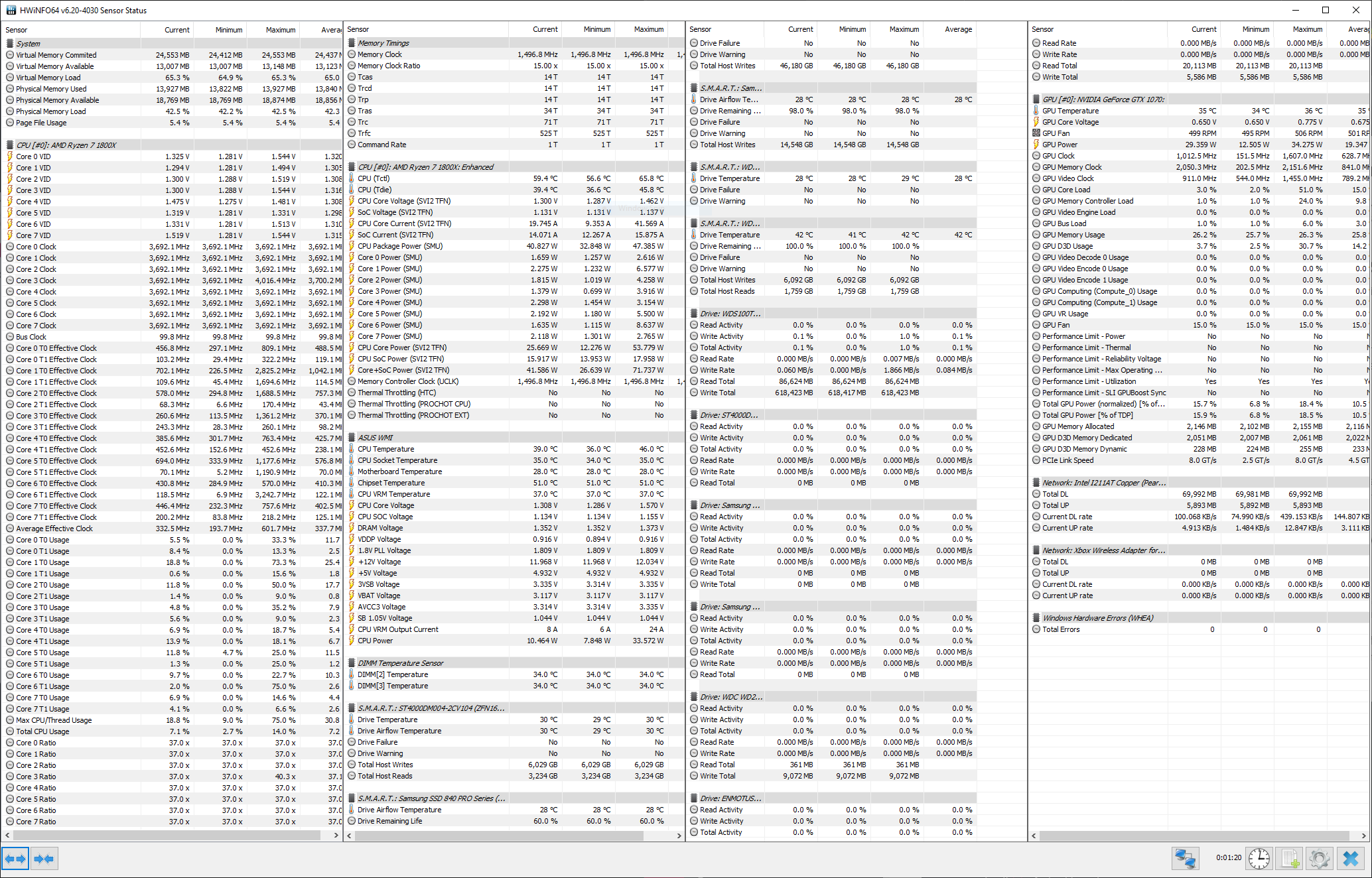1372x878 pixels.
Task: Select the GPU Temperature sensor row
Action: click(1070, 111)
